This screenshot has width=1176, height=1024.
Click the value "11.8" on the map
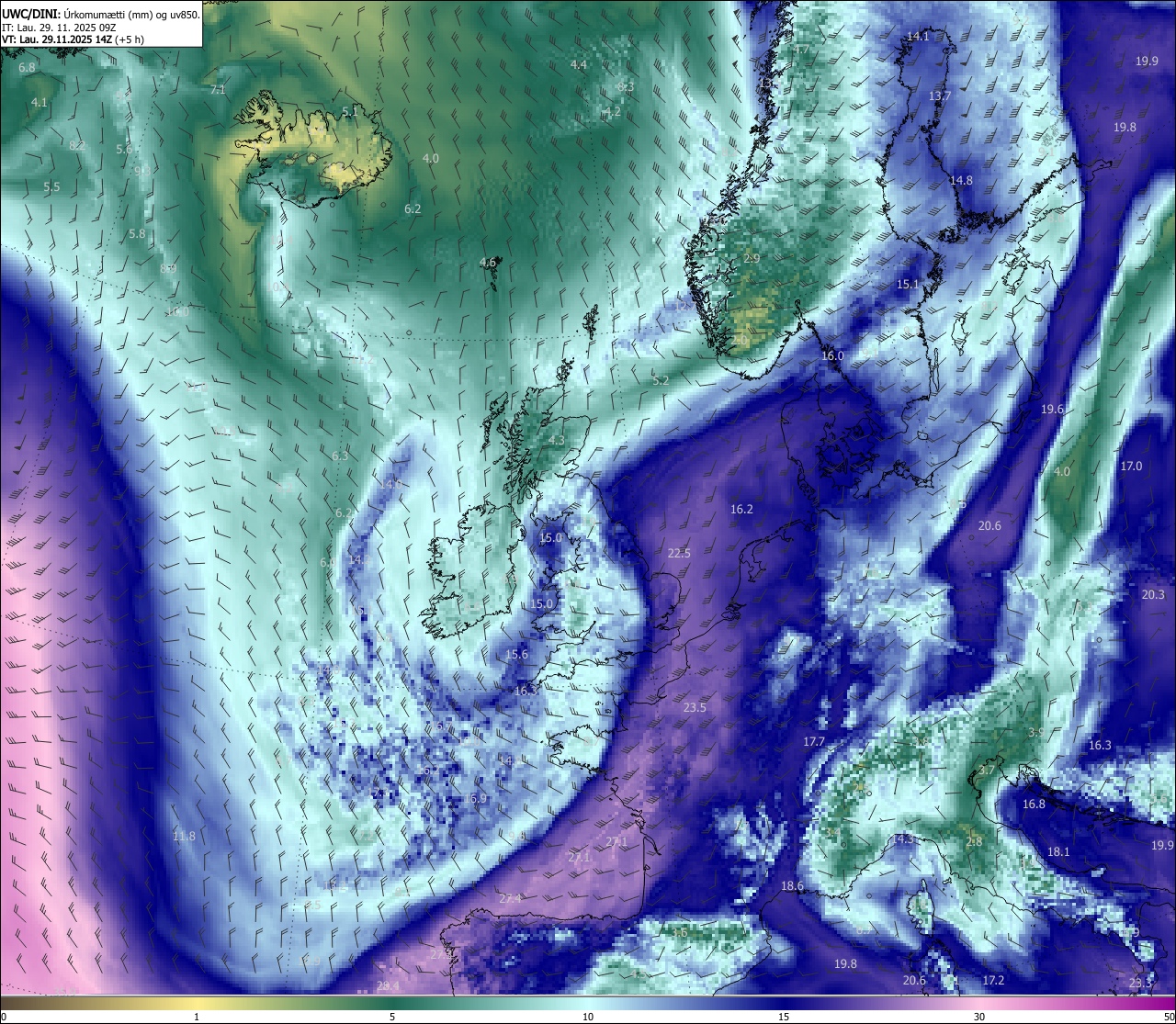pyautogui.click(x=184, y=837)
